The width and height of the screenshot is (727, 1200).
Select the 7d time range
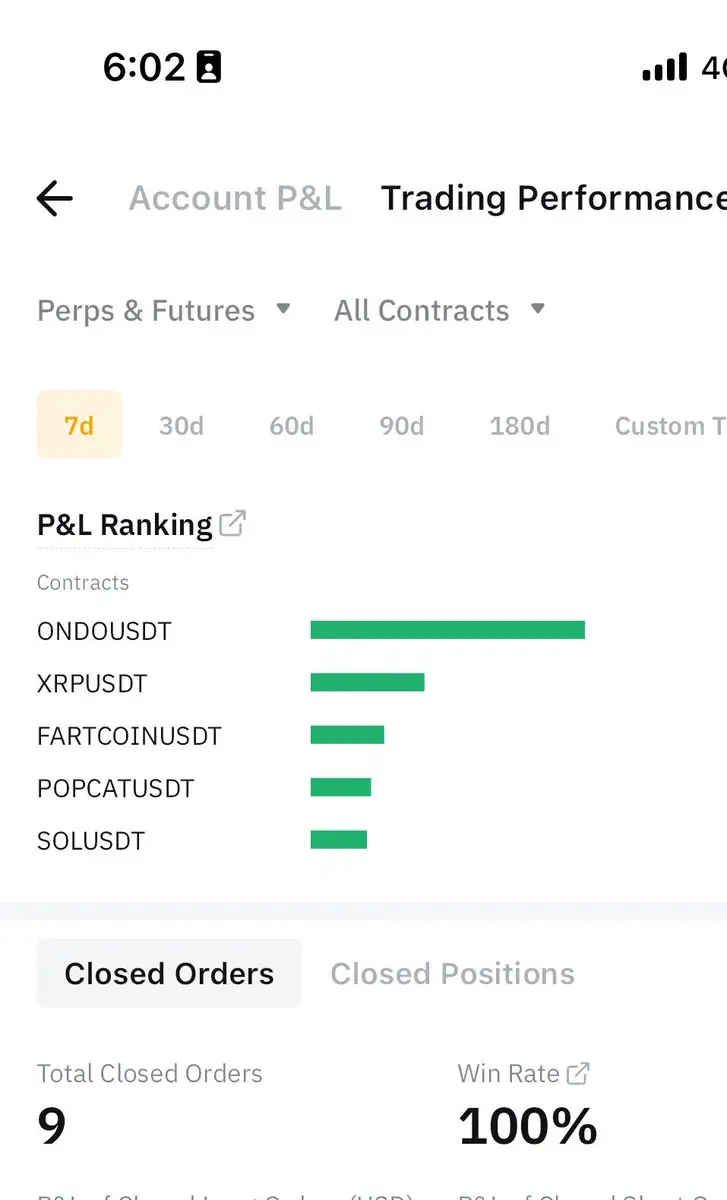79,425
